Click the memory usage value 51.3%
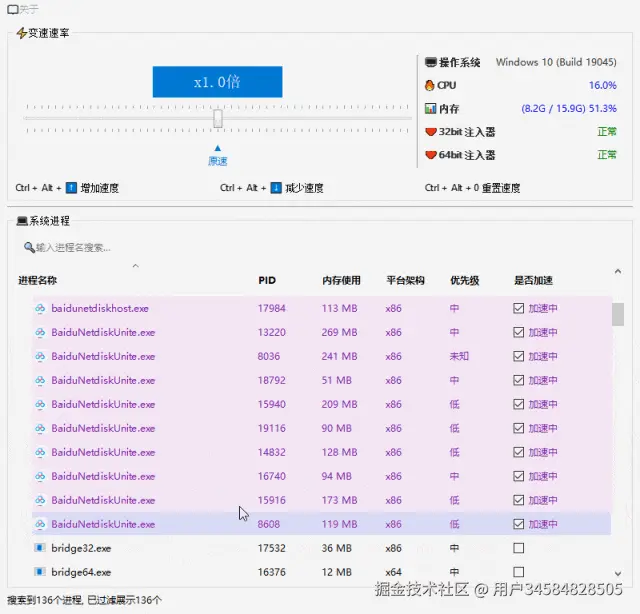 pos(603,109)
